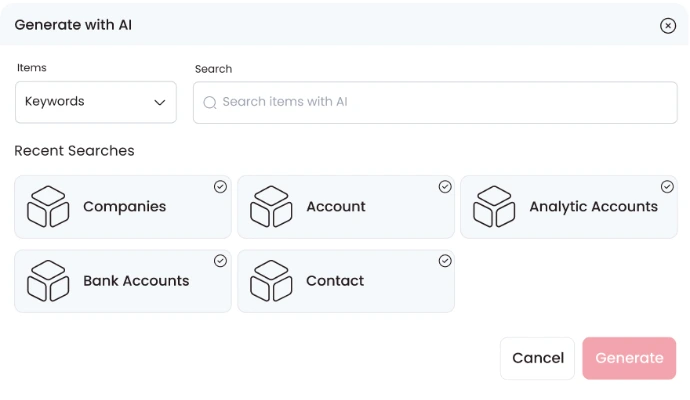
Task: Click the Bank Accounts cube icon
Action: pyautogui.click(x=48, y=281)
